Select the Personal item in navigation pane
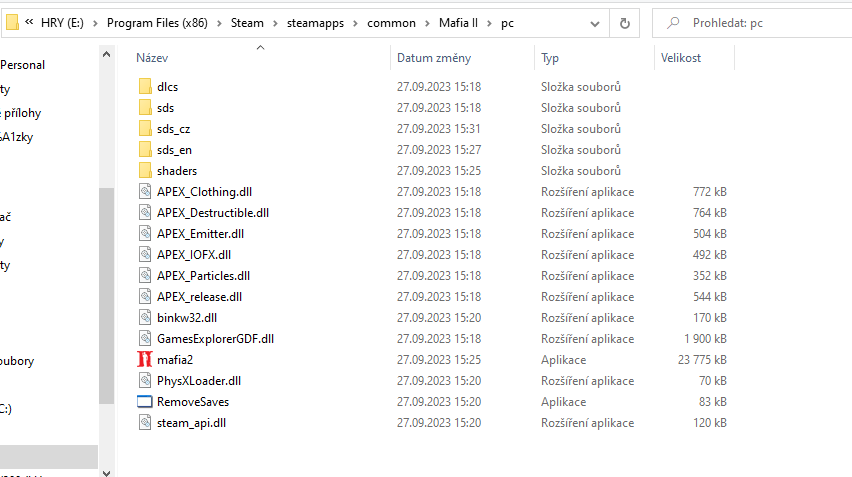This screenshot has width=852, height=477. (x=22, y=65)
